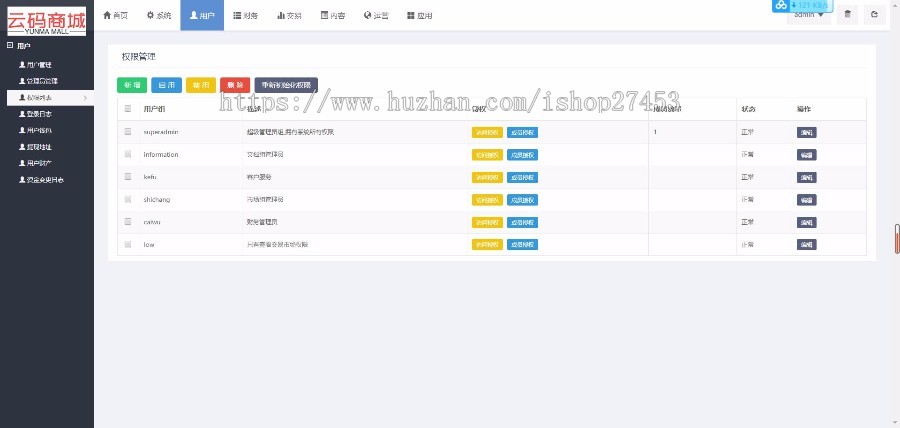Click yellow access-authorization button for kefu
900x428 pixels.
click(487, 177)
